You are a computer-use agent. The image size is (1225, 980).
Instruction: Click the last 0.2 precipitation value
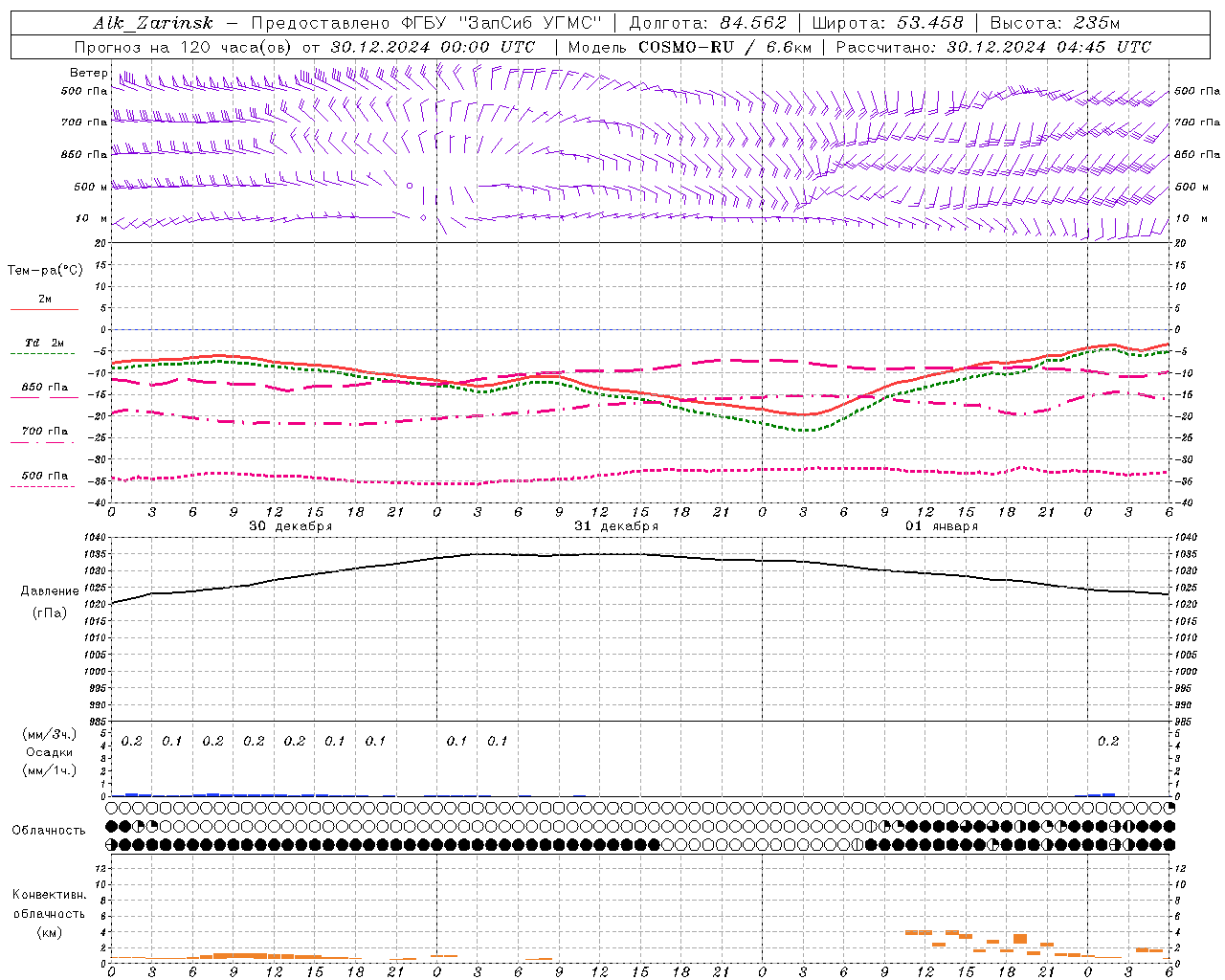[1108, 741]
